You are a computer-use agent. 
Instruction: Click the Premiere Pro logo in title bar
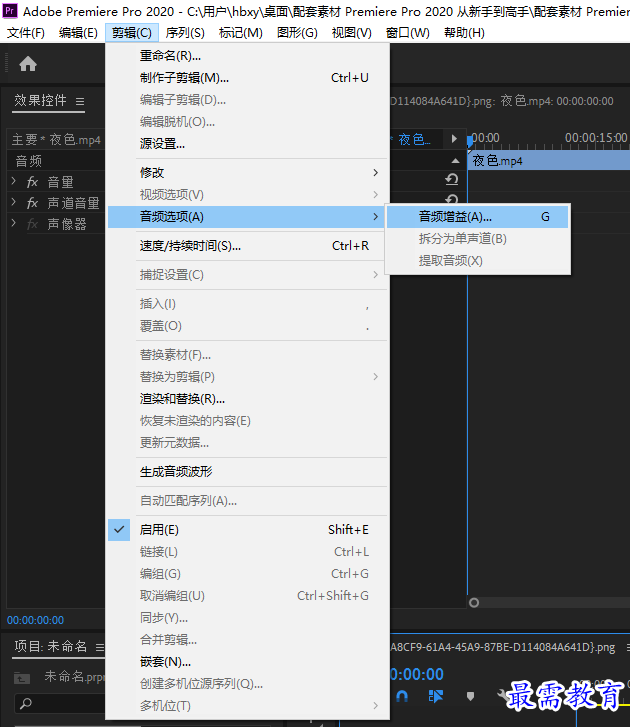(x=10, y=10)
